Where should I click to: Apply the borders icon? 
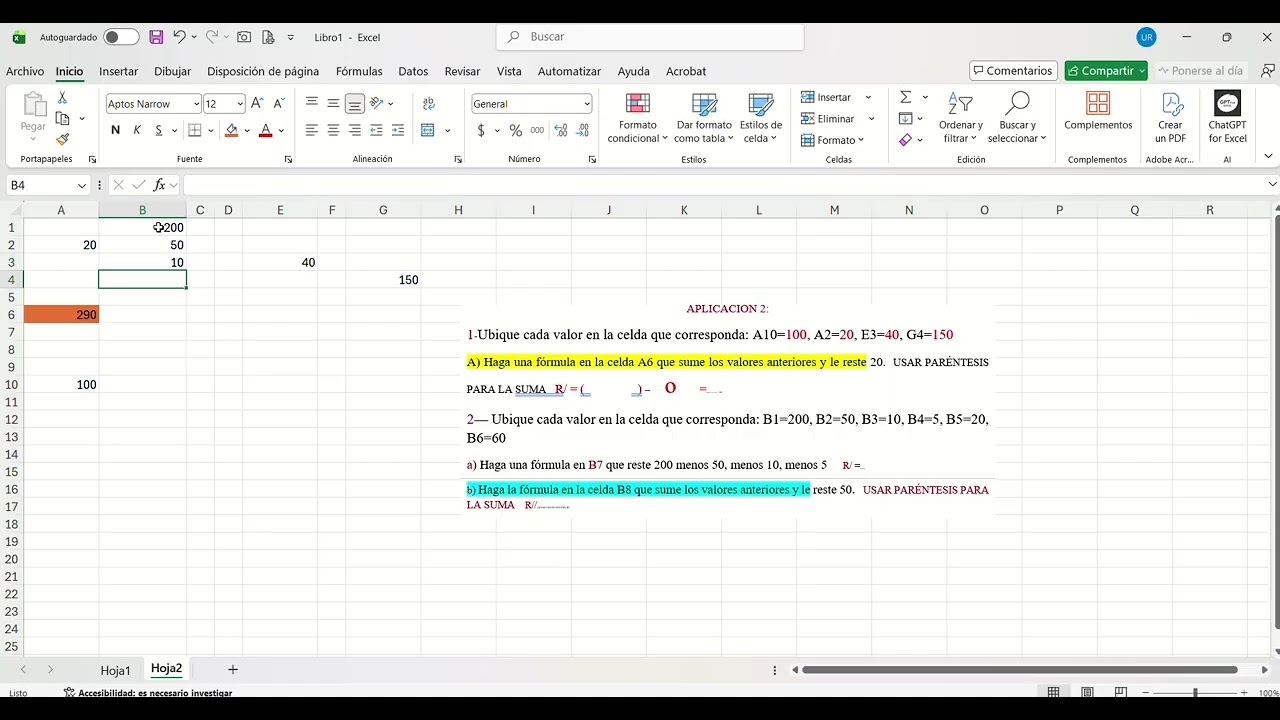tap(195, 130)
